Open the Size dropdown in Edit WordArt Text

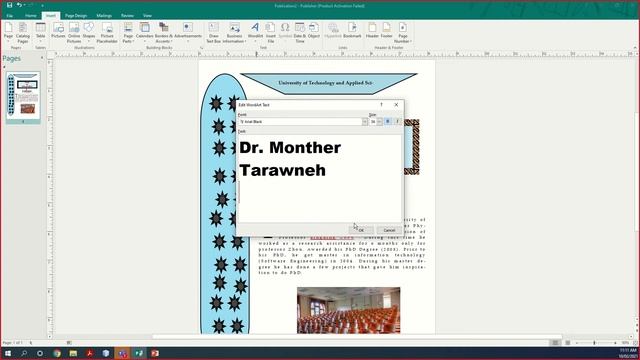(379, 122)
